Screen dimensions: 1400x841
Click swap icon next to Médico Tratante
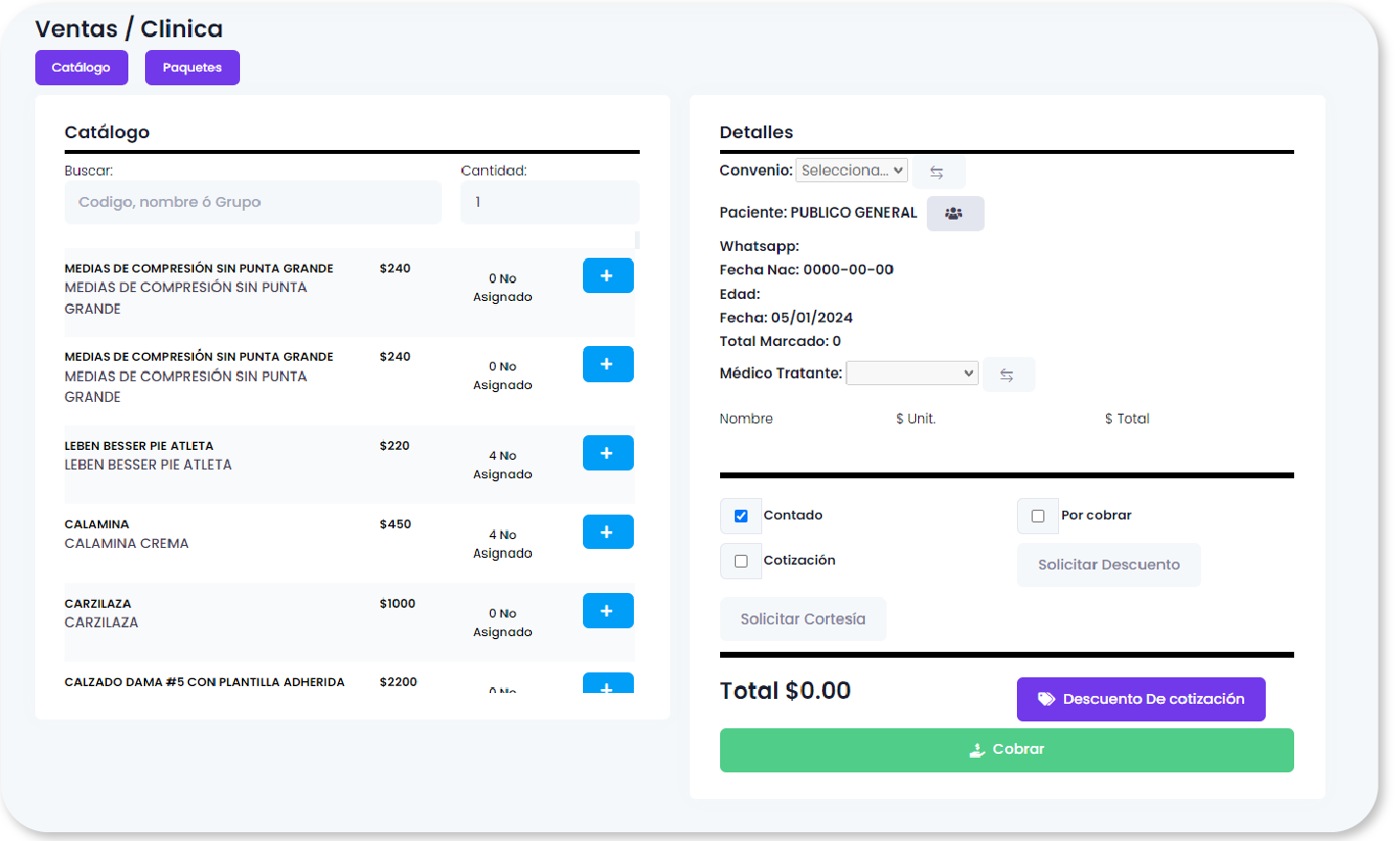point(1007,374)
